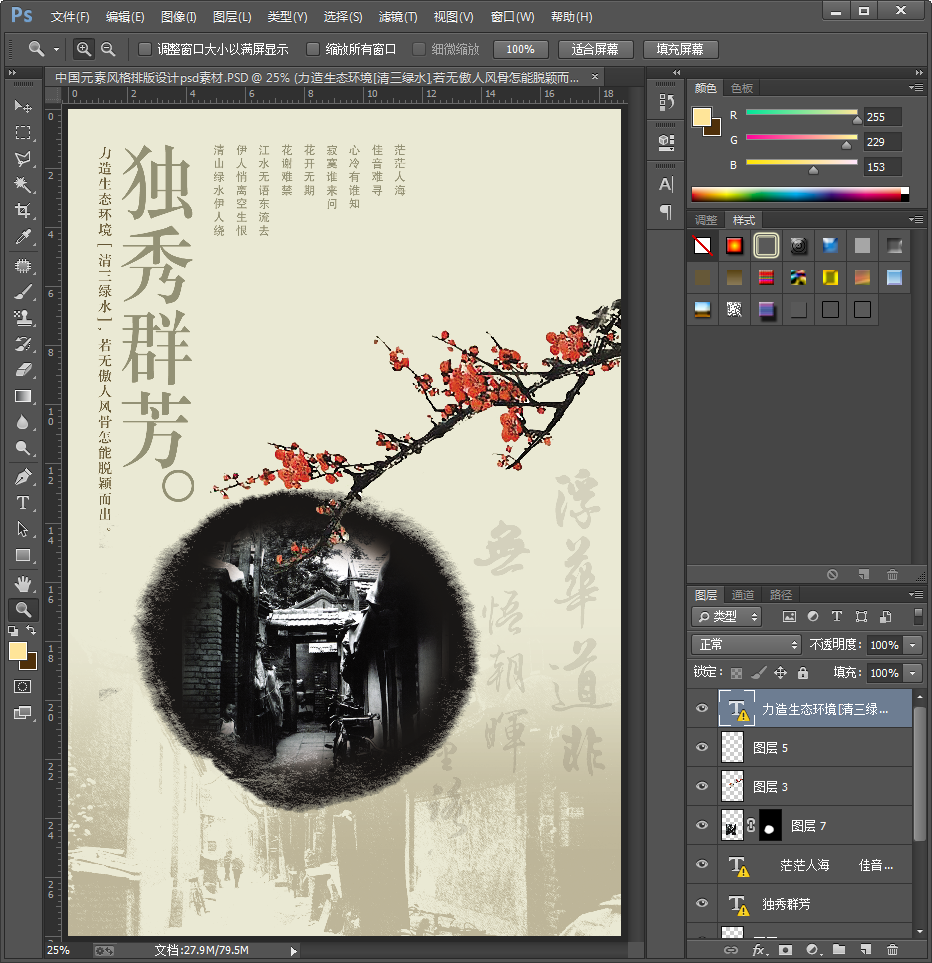Screen dimensions: 932x963
Task: Open the 窗口(W) menu
Action: pos(512,17)
